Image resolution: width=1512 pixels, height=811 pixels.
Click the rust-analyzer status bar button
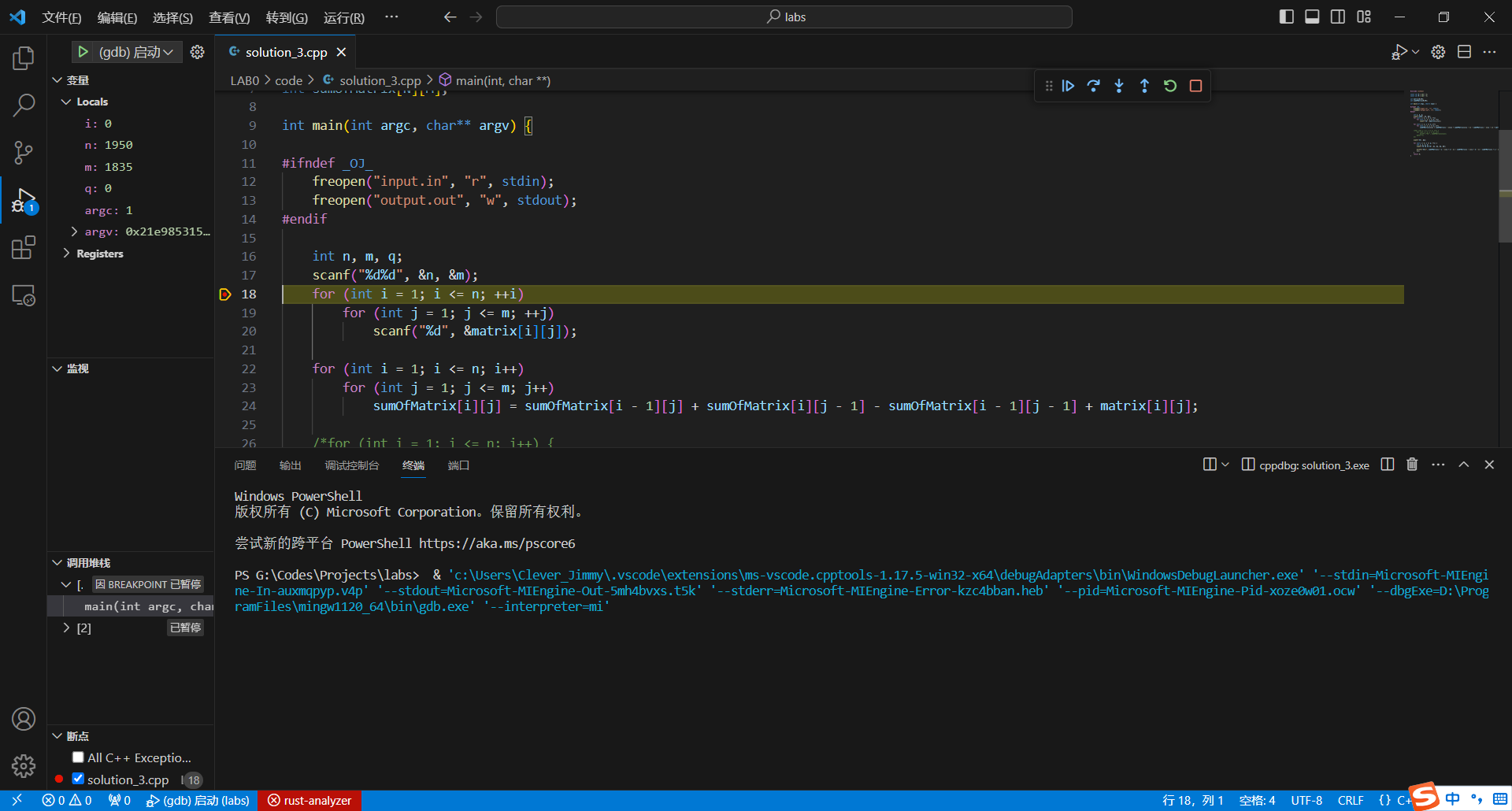tap(309, 800)
